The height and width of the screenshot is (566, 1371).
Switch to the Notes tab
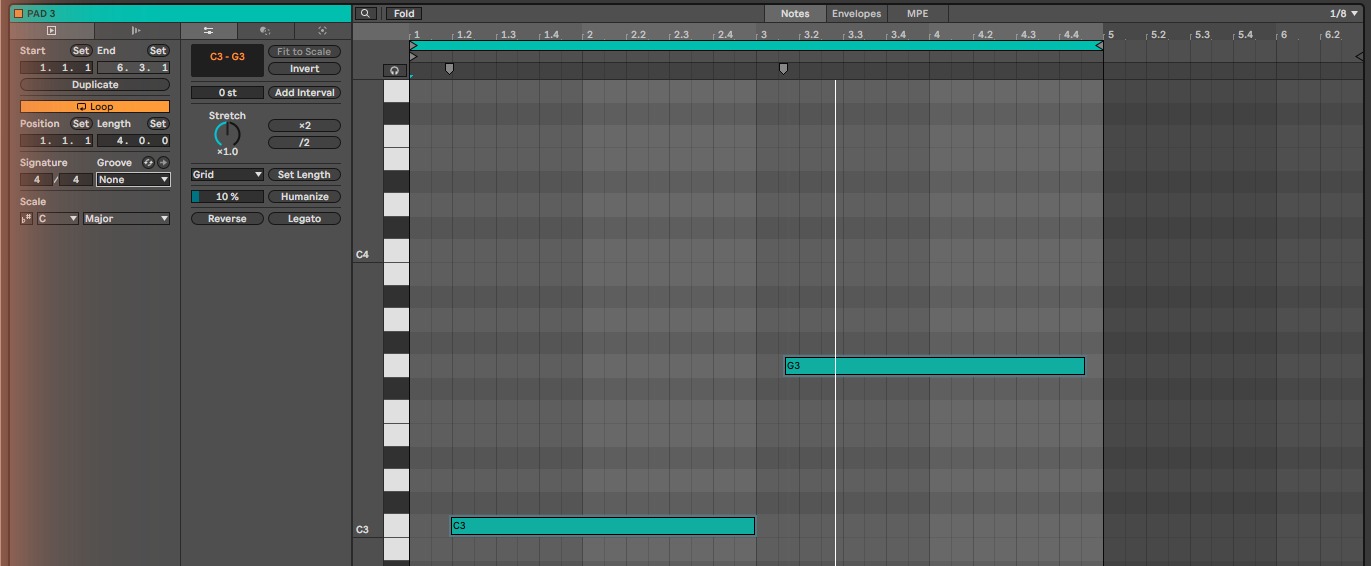pyautogui.click(x=795, y=13)
